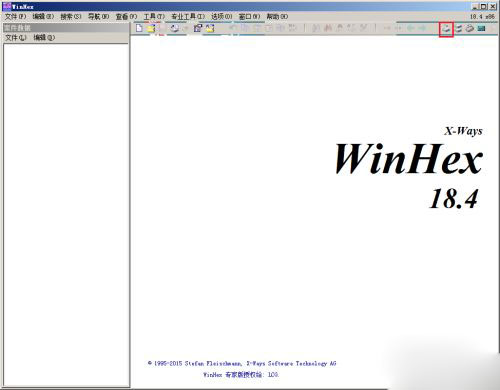Open the 帮助(H) help menu
The width and height of the screenshot is (500, 390).
tap(277, 16)
